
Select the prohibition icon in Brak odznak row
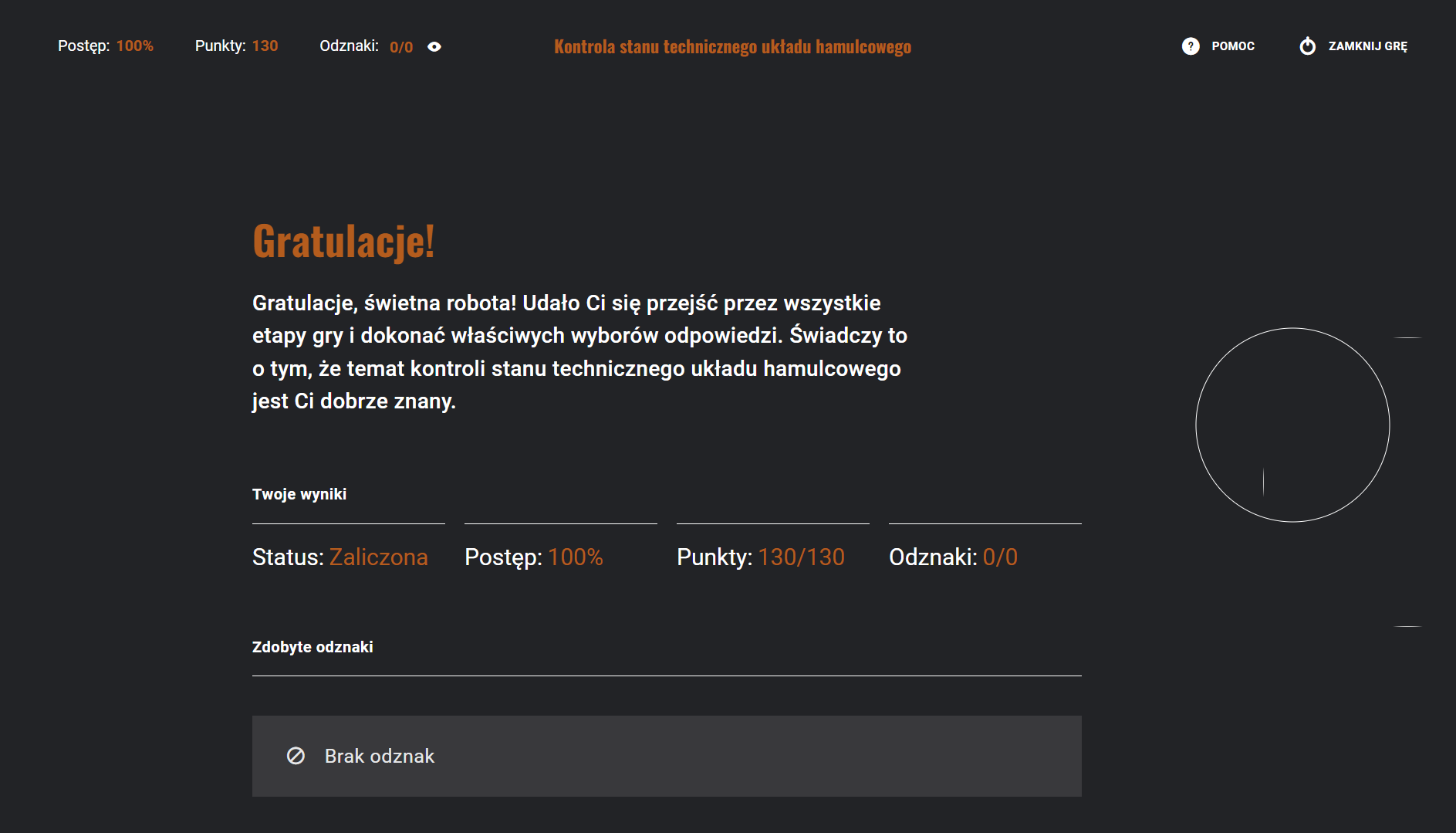coord(295,756)
